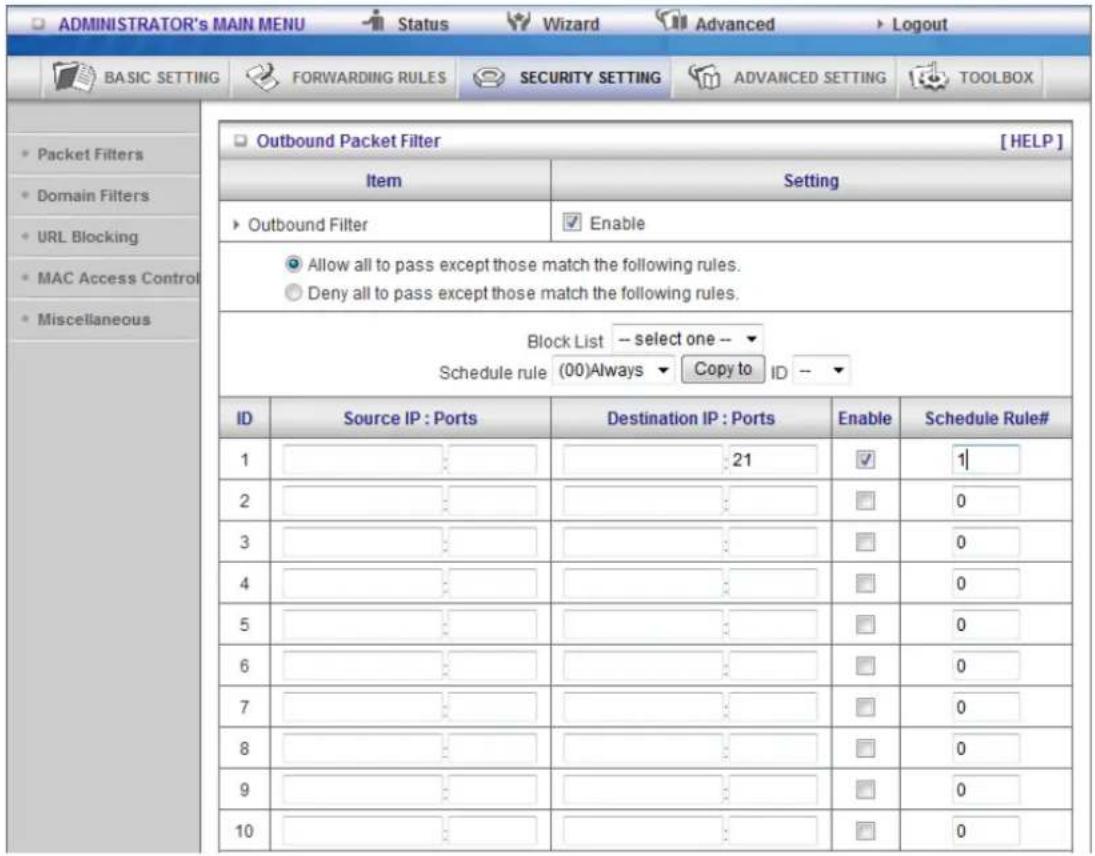Select Allow all to pass radio option
Screen dimensions: 1095x856
pyautogui.click(x=293, y=265)
